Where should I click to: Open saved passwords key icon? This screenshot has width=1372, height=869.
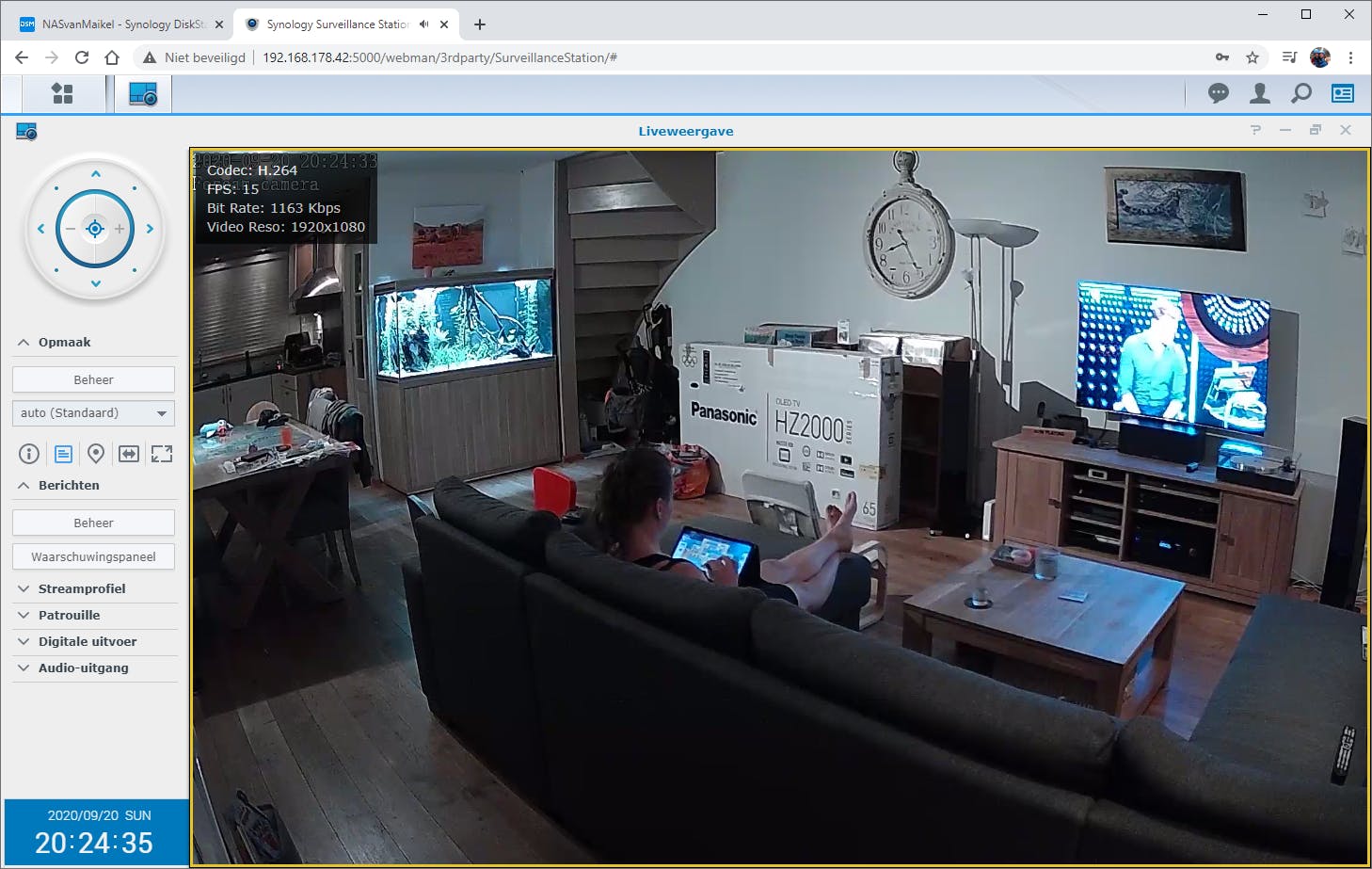tap(1222, 57)
